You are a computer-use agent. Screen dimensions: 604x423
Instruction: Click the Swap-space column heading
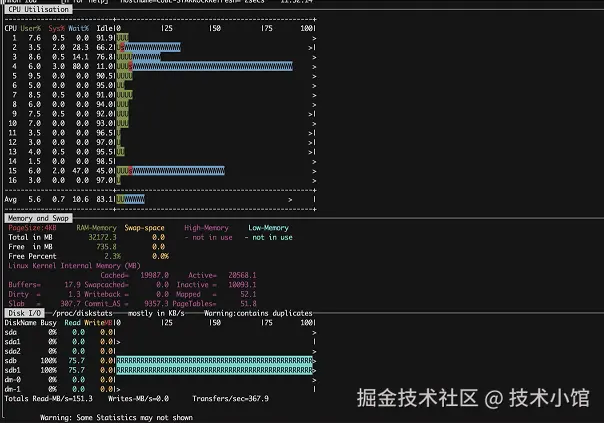tap(144, 228)
